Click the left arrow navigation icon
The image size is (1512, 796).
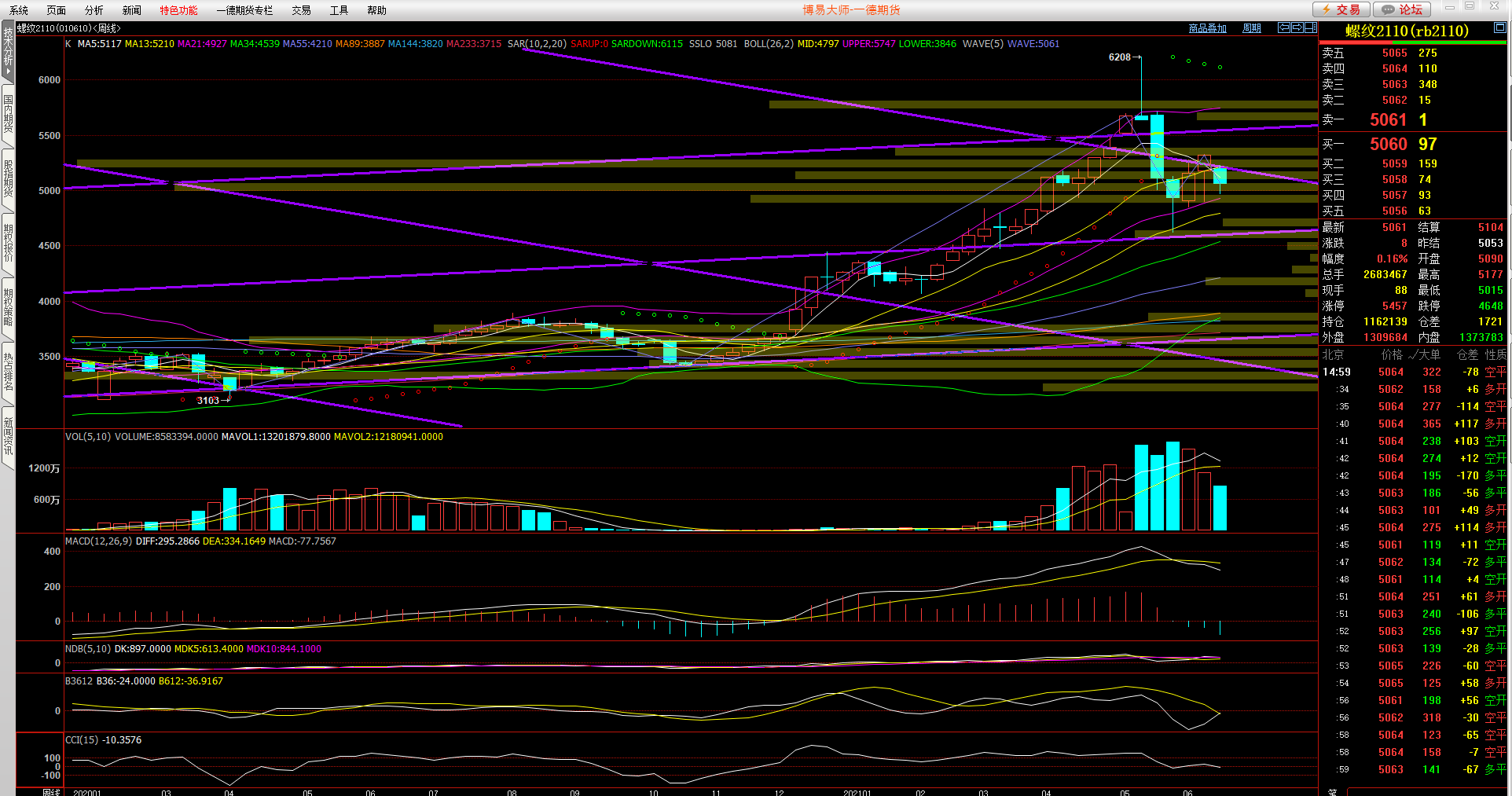point(1284,28)
